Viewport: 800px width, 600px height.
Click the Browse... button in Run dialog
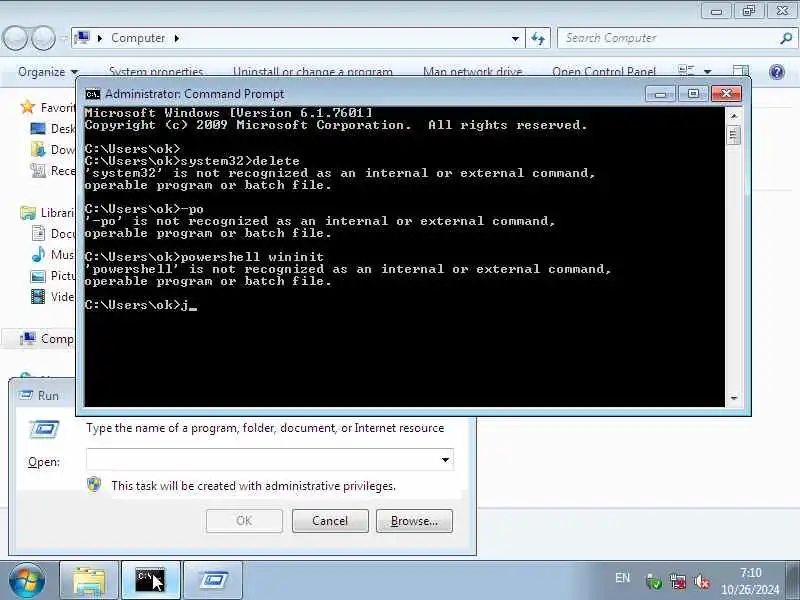coord(414,521)
